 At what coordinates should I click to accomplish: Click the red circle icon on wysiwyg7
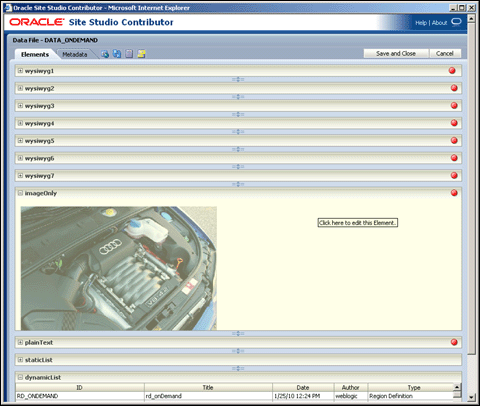(x=454, y=175)
